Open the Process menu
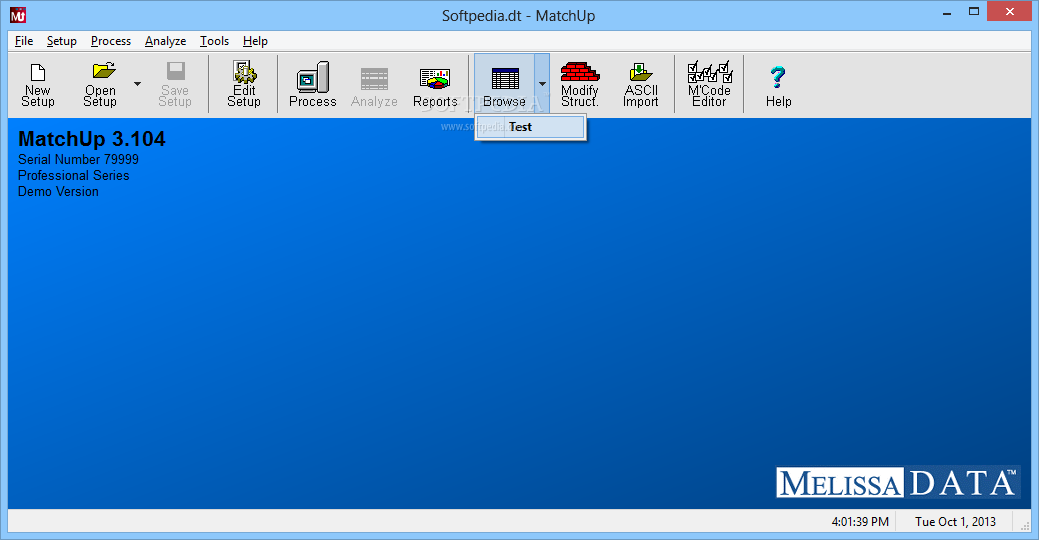1039x540 pixels. [111, 41]
